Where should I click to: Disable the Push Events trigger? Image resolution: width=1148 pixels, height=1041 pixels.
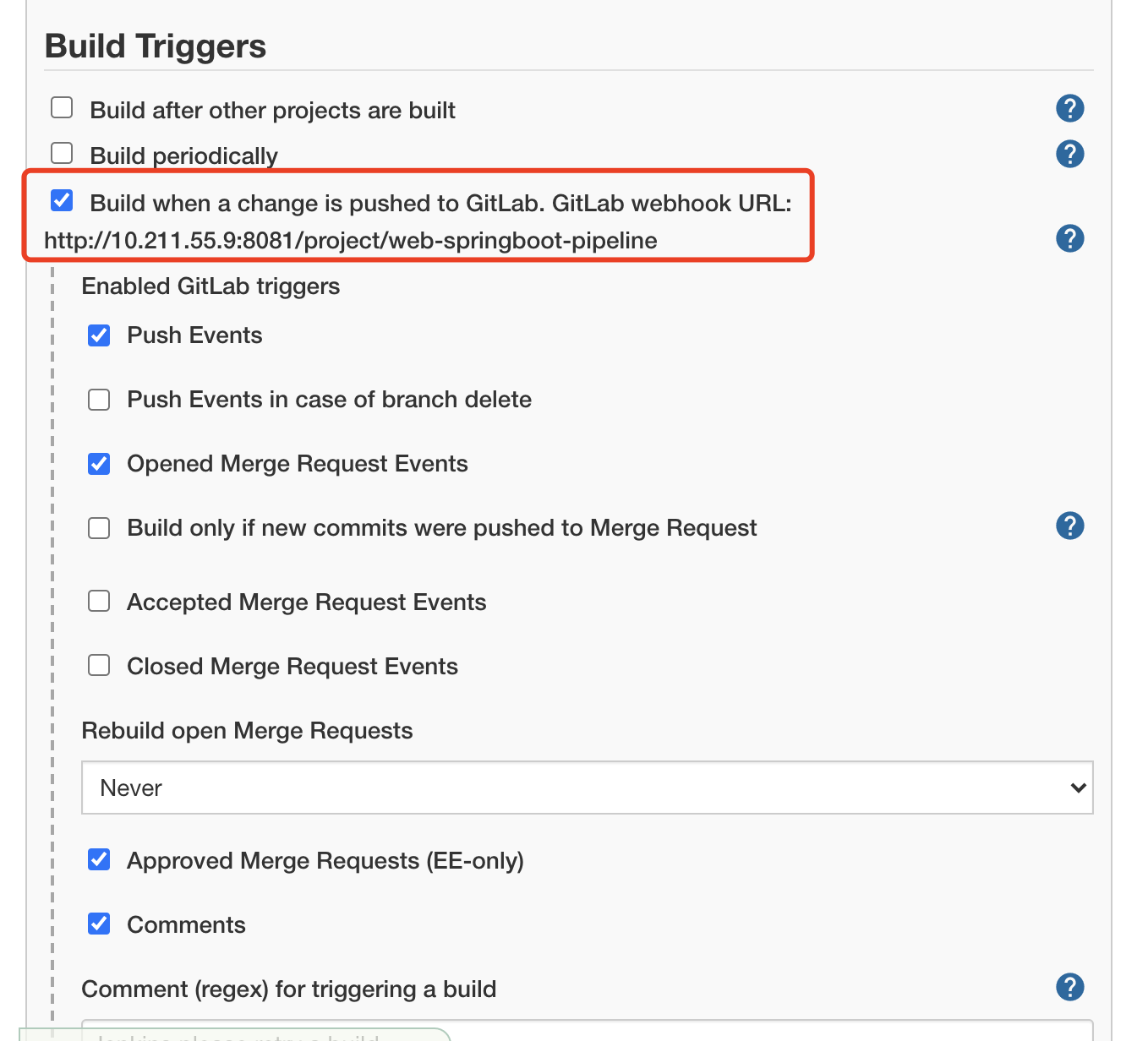(x=99, y=335)
